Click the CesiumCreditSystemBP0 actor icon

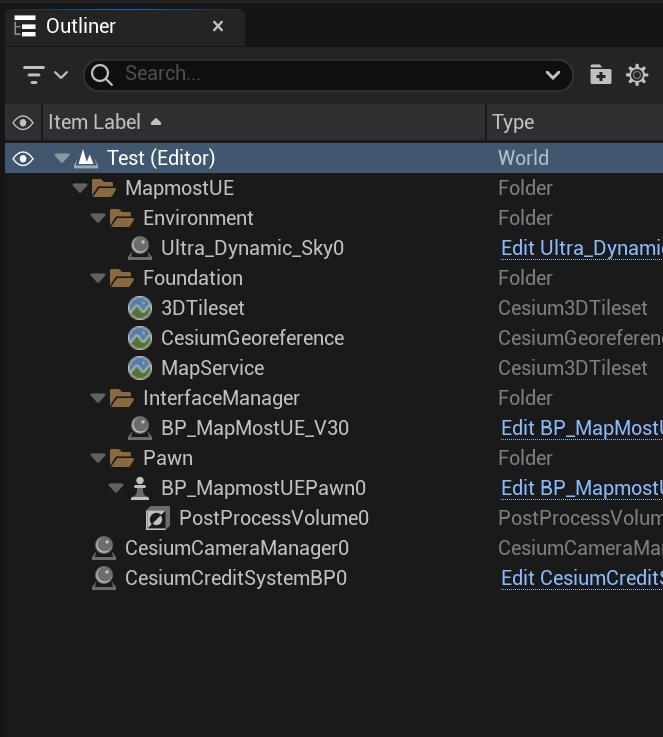click(x=104, y=578)
